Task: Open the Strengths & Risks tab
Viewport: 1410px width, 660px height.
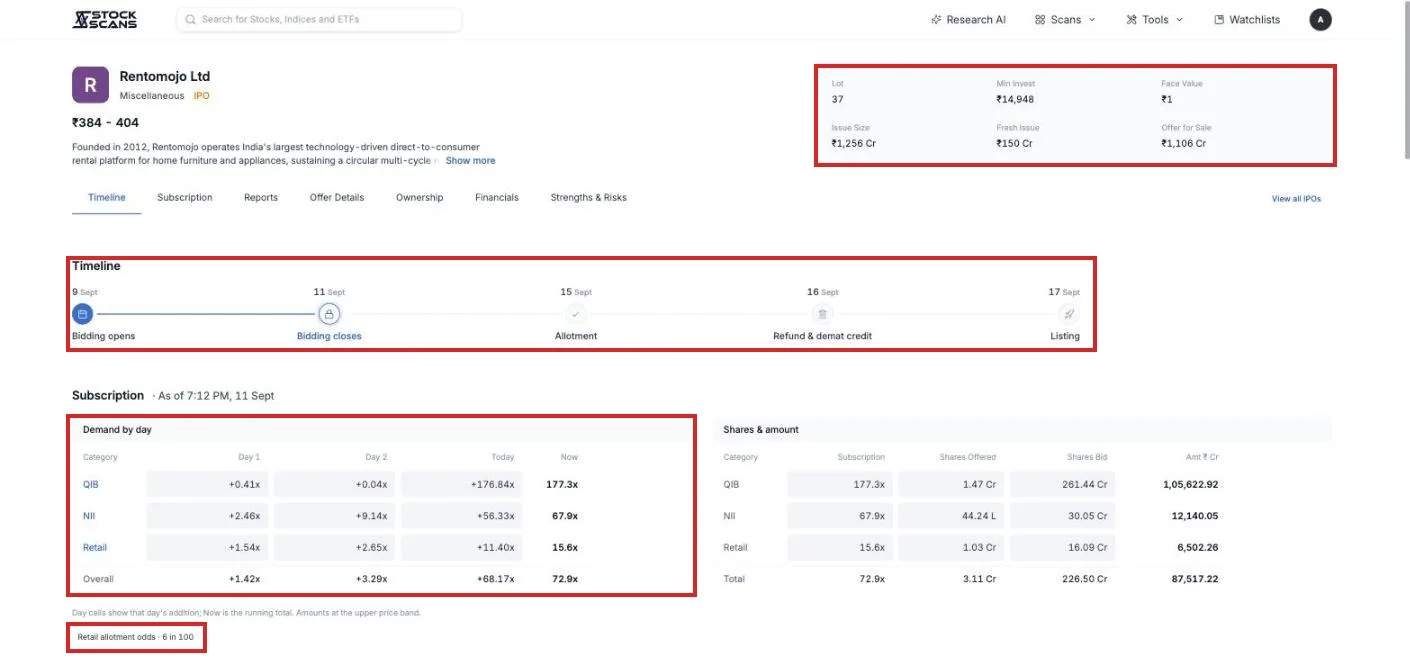Action: click(x=589, y=197)
